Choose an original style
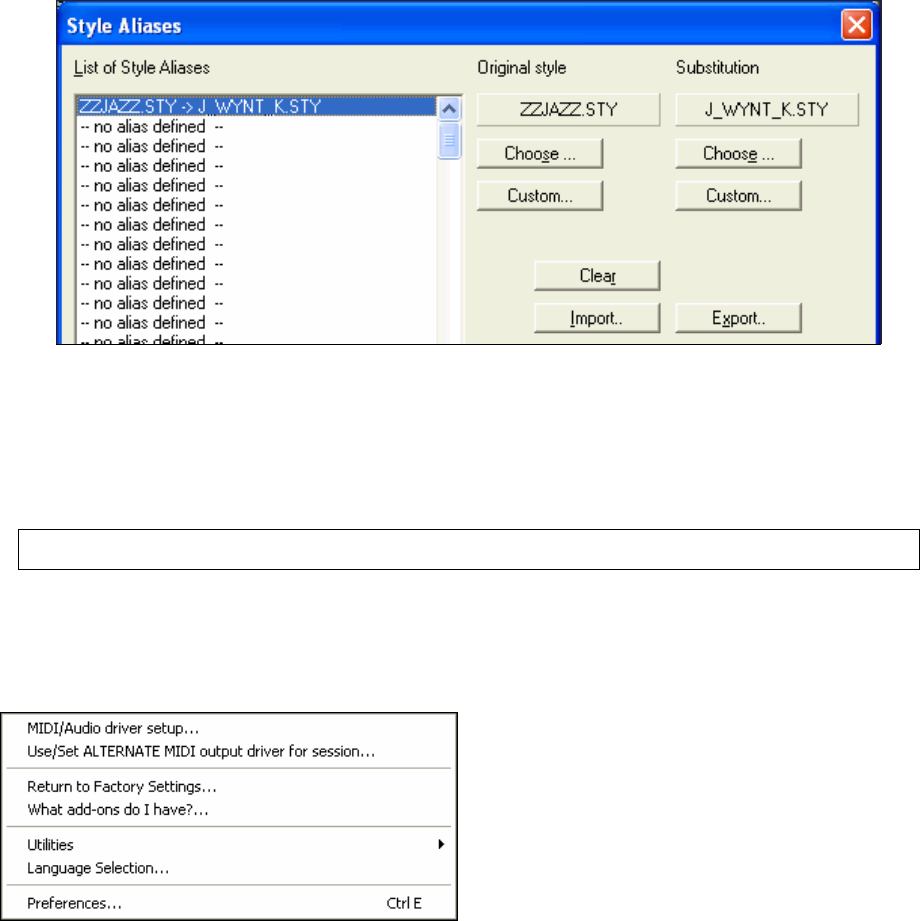The image size is (920, 921). (540, 153)
